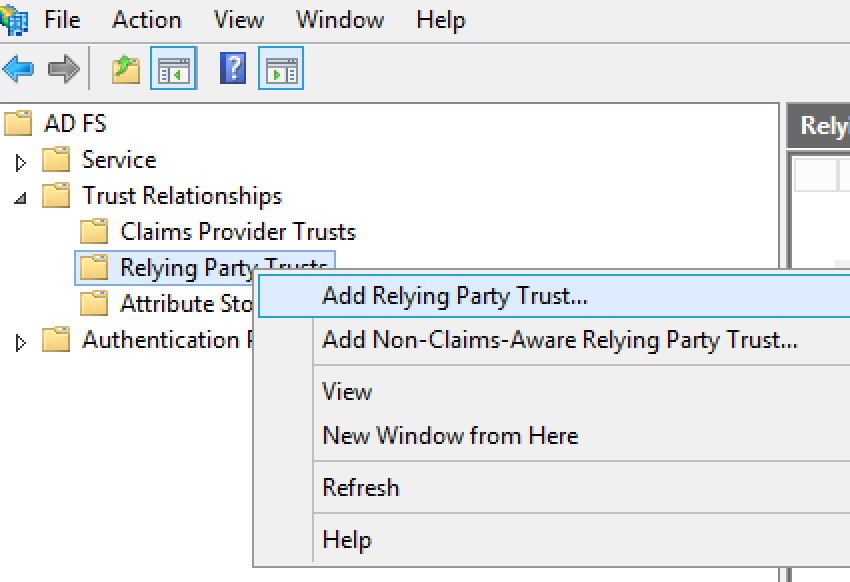
Task: Click the Claims Provider Trusts folder icon
Action: [94, 232]
